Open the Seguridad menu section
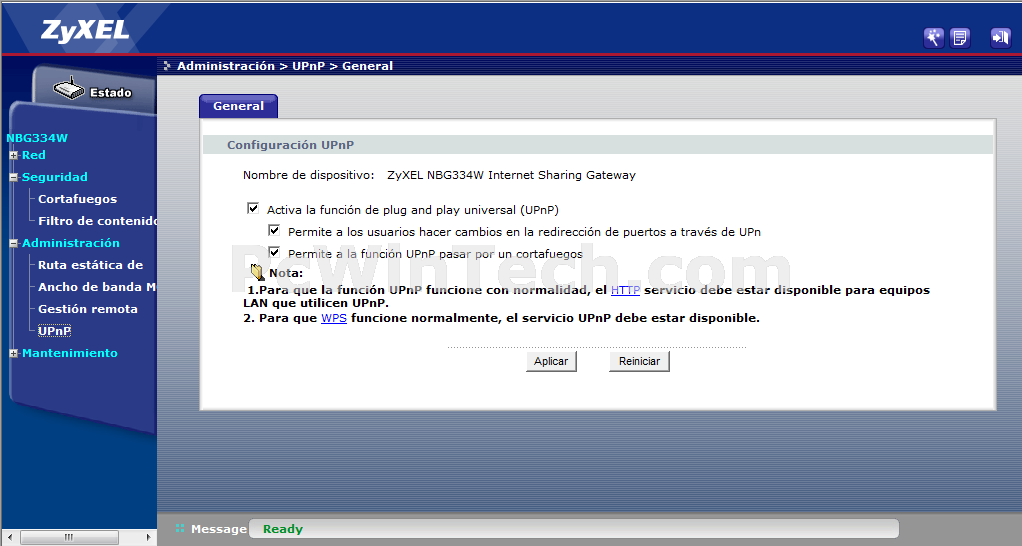 [x=54, y=177]
